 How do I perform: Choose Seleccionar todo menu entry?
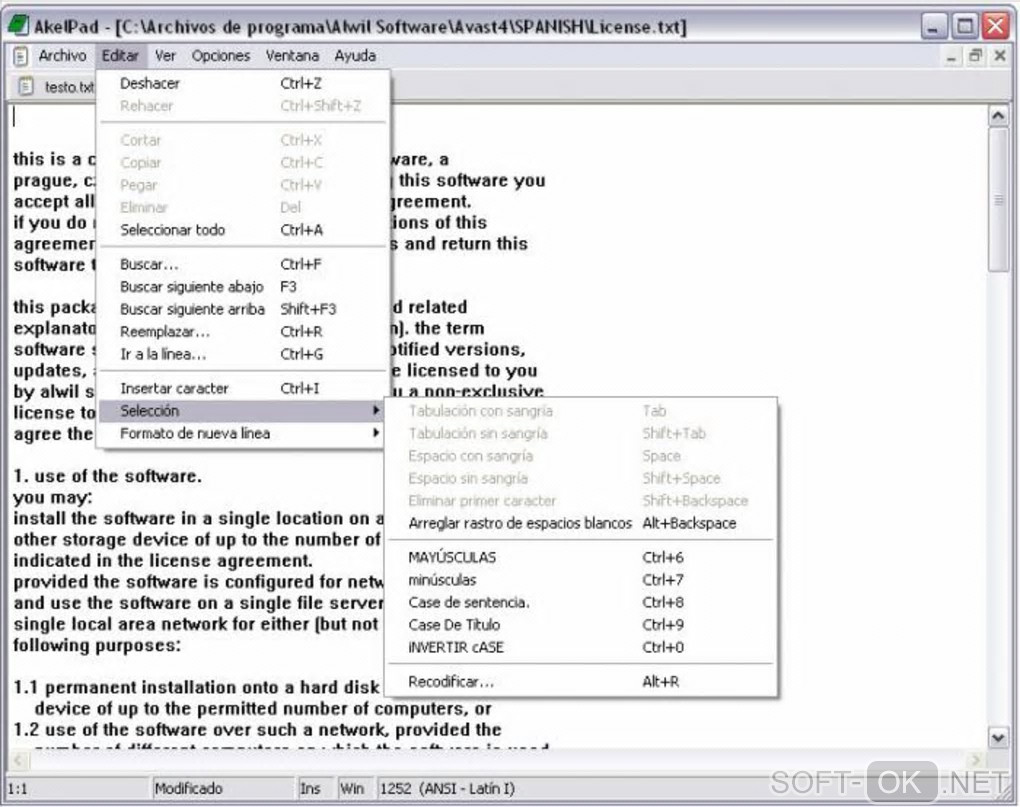click(244, 230)
